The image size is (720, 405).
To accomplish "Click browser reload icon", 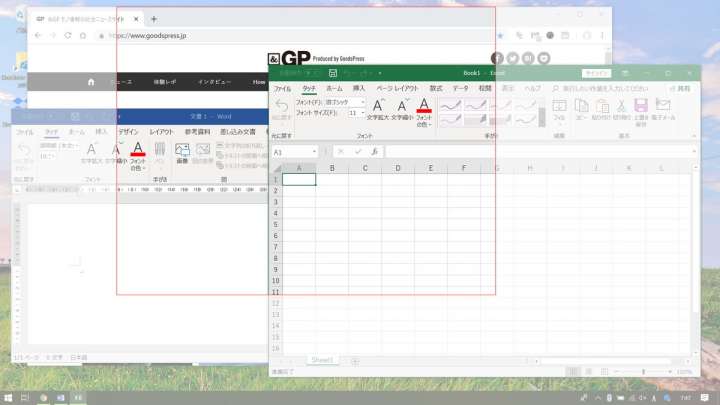I will pos(68,35).
